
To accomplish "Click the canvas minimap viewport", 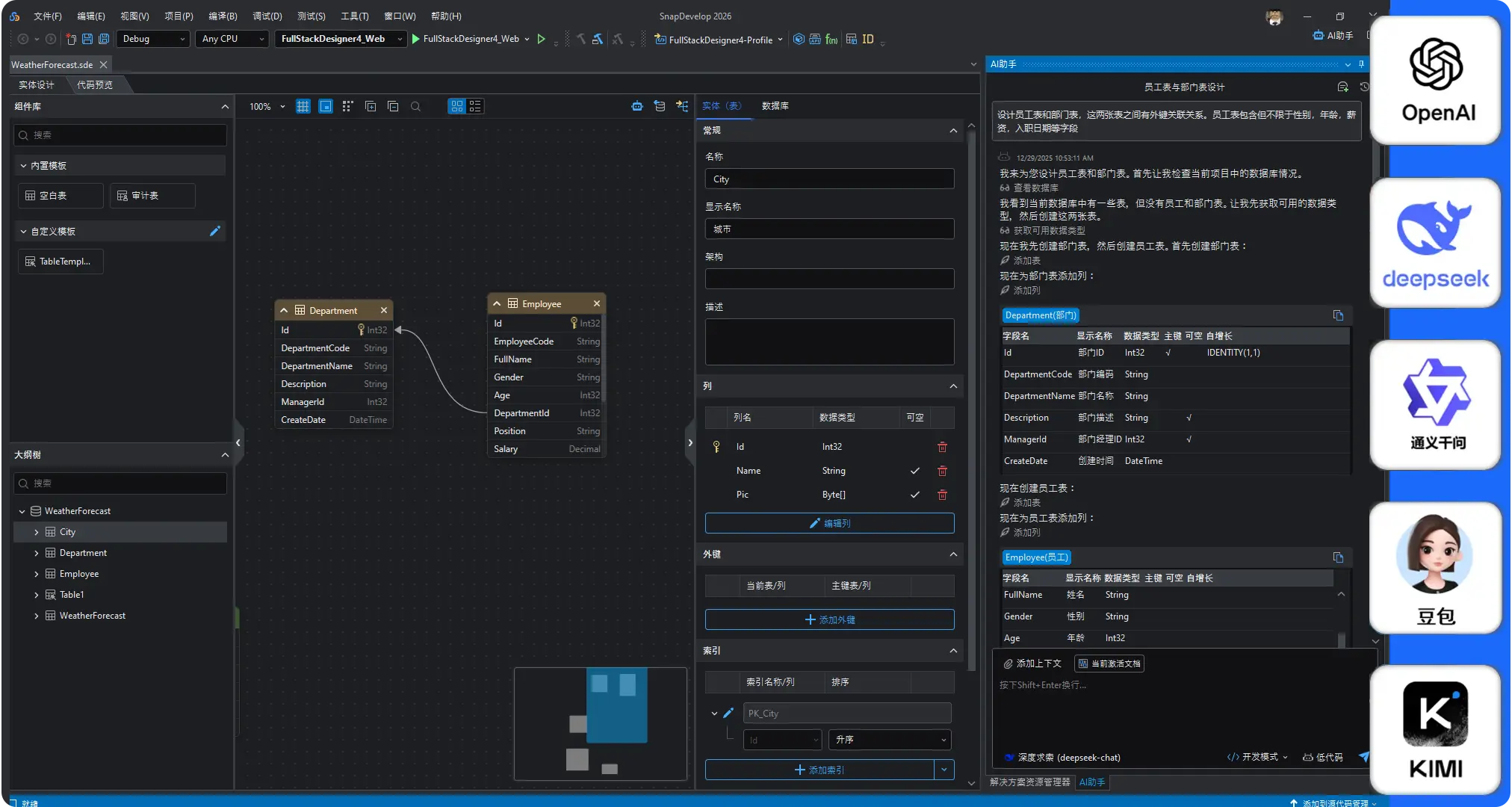I will pos(616,705).
